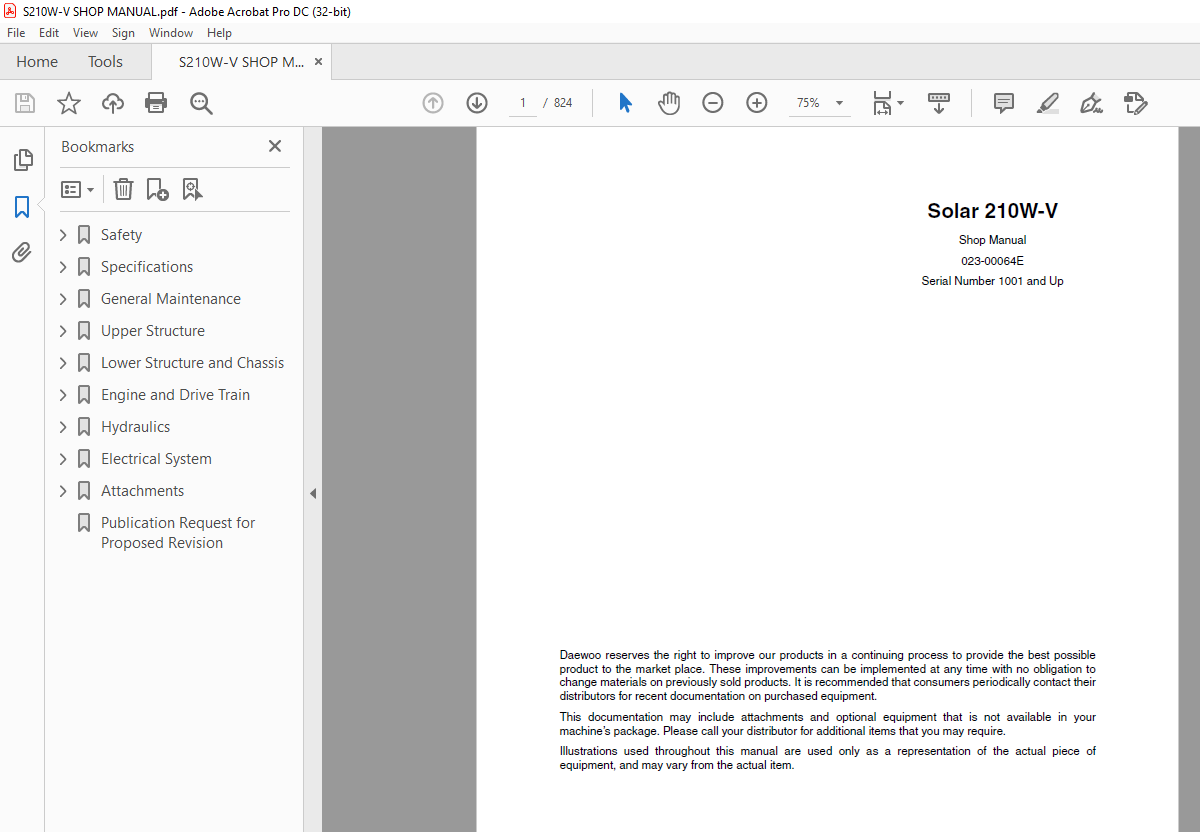Open the View menu
The width and height of the screenshot is (1200, 832).
point(85,33)
